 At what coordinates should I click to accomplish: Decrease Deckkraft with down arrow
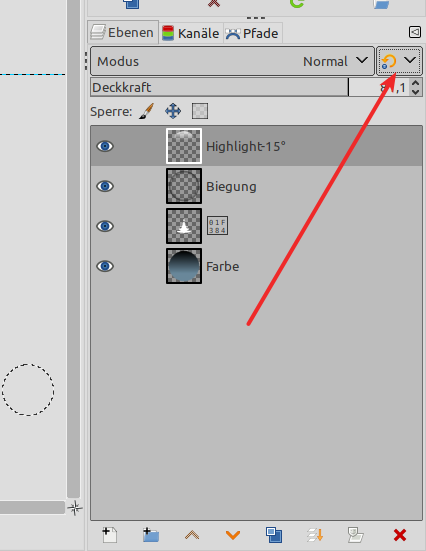click(x=415, y=92)
